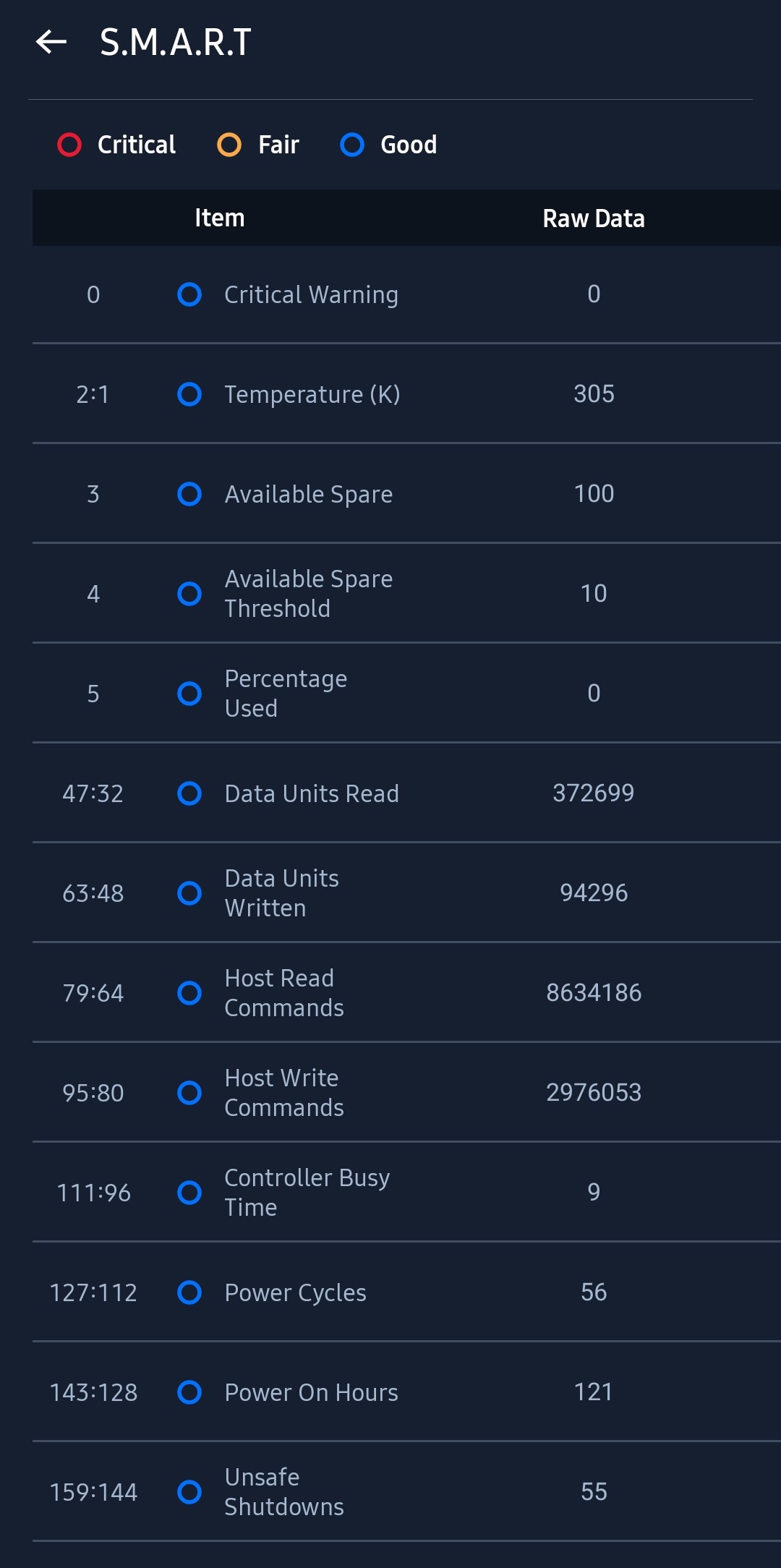Screen dimensions: 781x1568
Task: Click the Data Units Written raw value 94296
Action: (594, 892)
